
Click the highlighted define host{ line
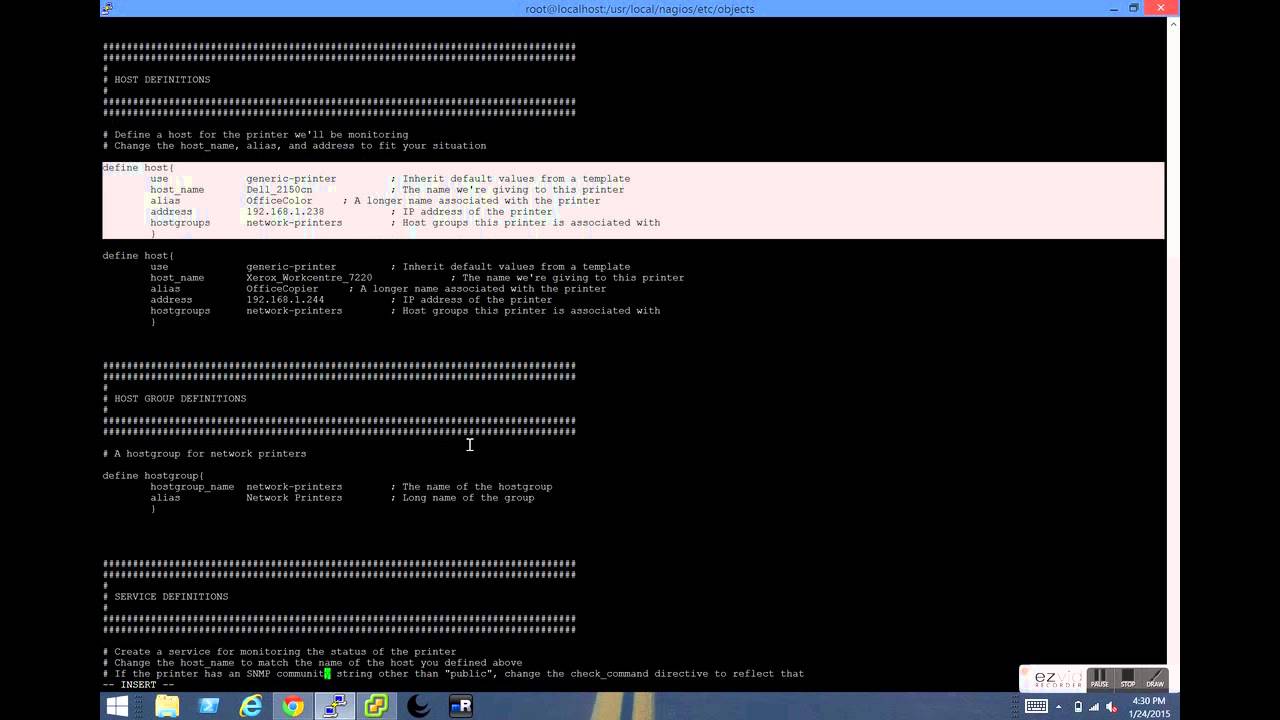coord(138,168)
